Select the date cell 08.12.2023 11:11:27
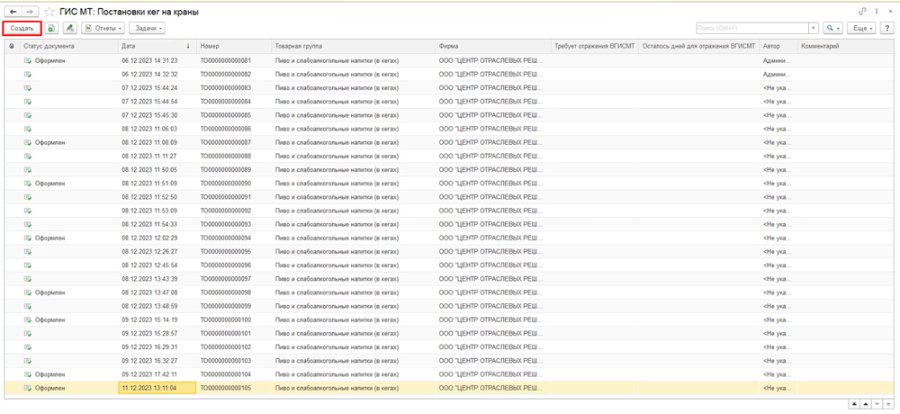Screen dimensions: 900x414 coord(150,156)
